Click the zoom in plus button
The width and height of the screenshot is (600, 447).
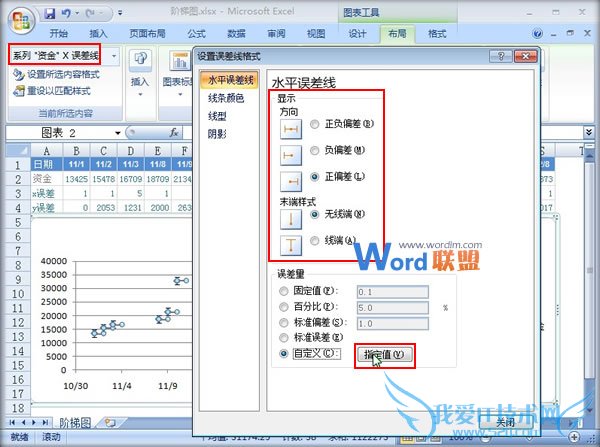tap(574, 437)
